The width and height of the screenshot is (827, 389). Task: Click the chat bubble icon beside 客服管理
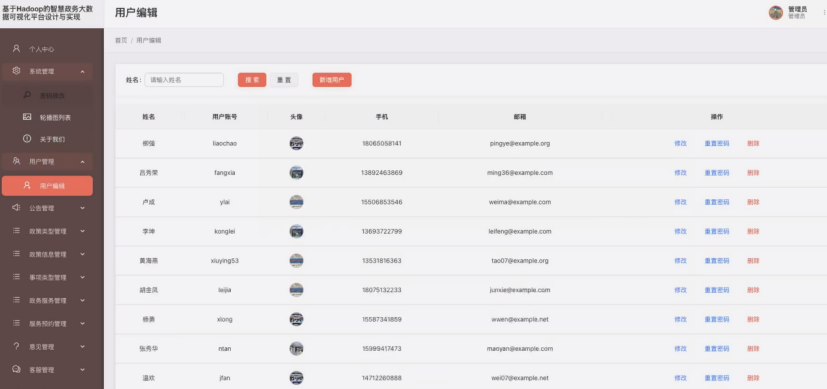pyautogui.click(x=16, y=369)
